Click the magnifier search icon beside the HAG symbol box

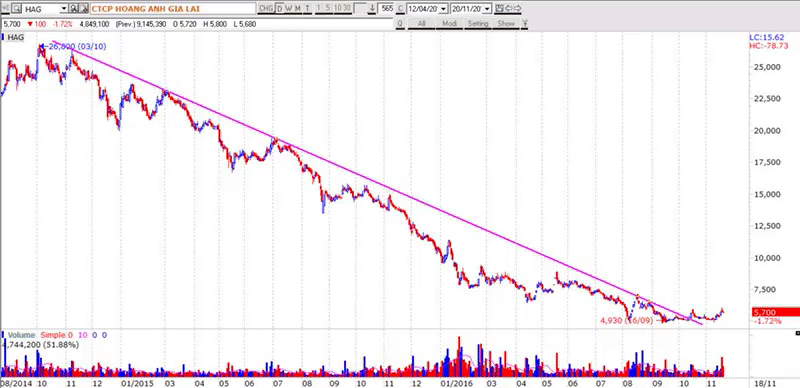(16, 9)
